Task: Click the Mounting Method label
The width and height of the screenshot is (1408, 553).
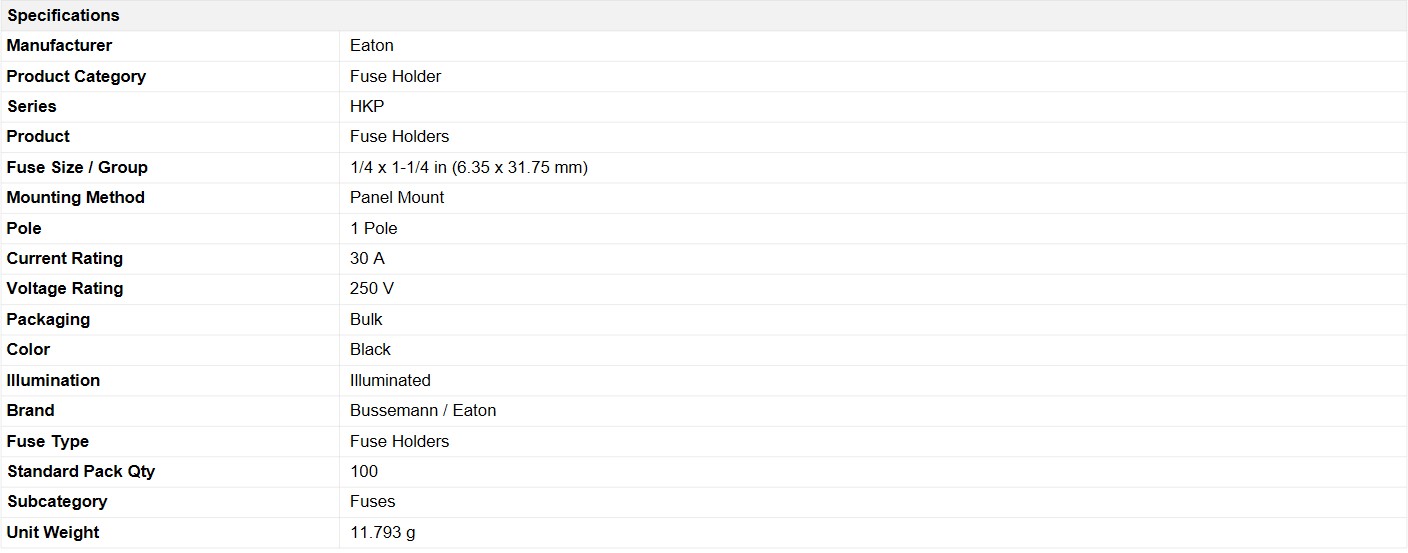Action: pos(76,197)
